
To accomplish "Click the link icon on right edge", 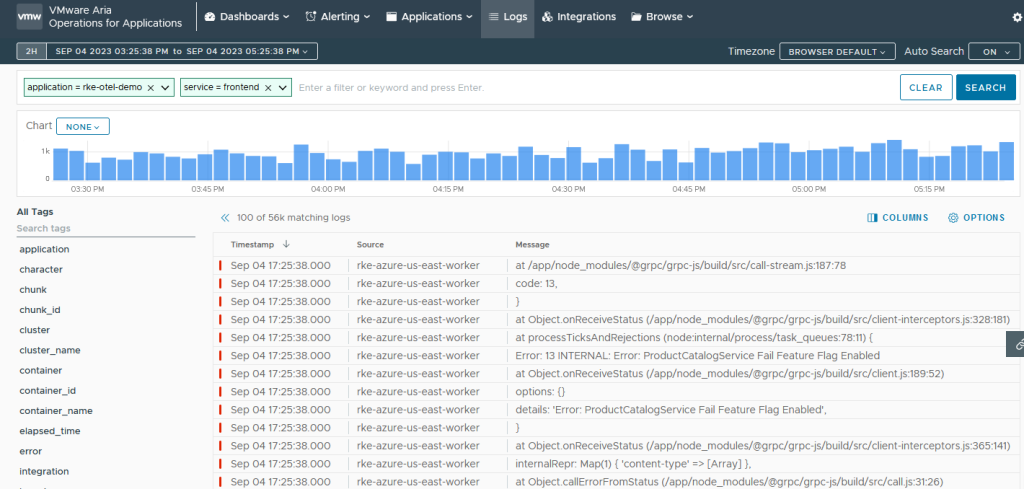I will point(1016,344).
